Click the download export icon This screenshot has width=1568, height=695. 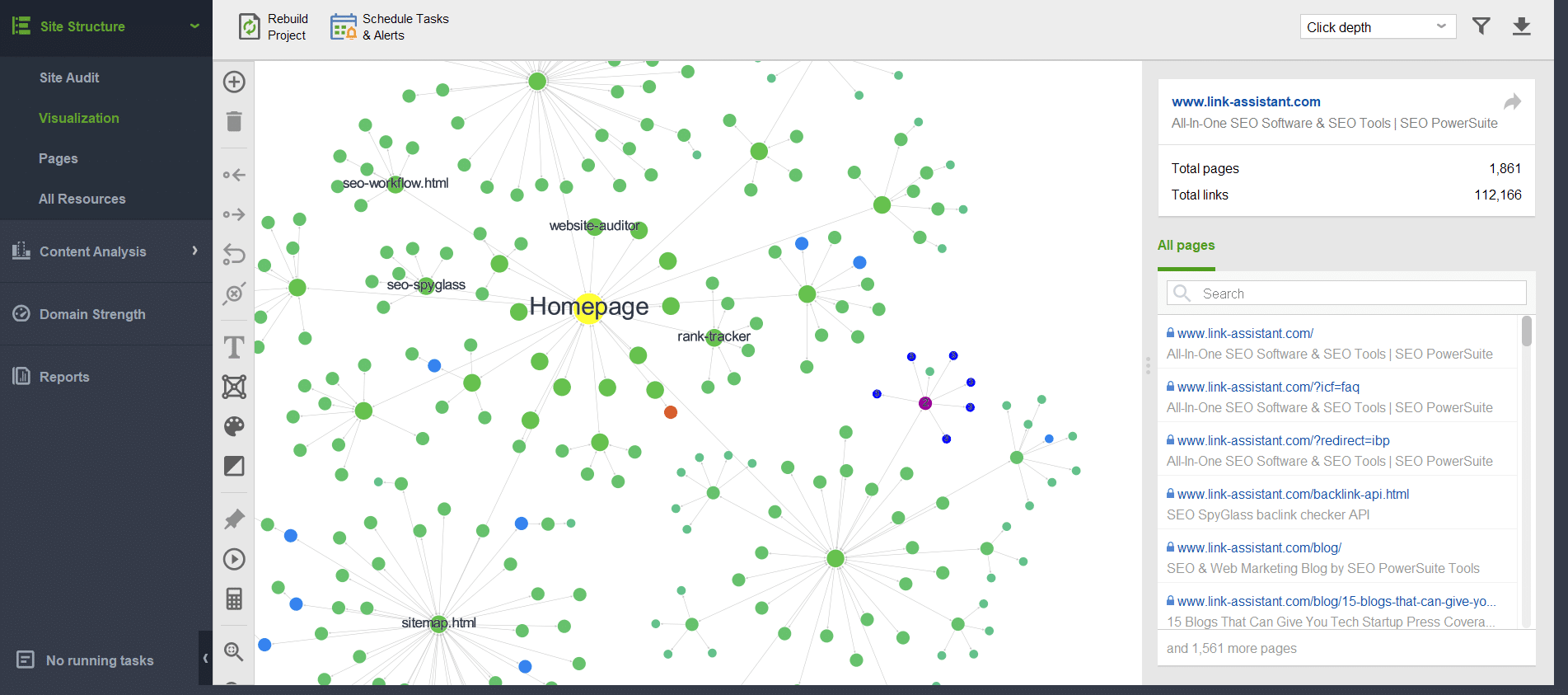click(1522, 26)
